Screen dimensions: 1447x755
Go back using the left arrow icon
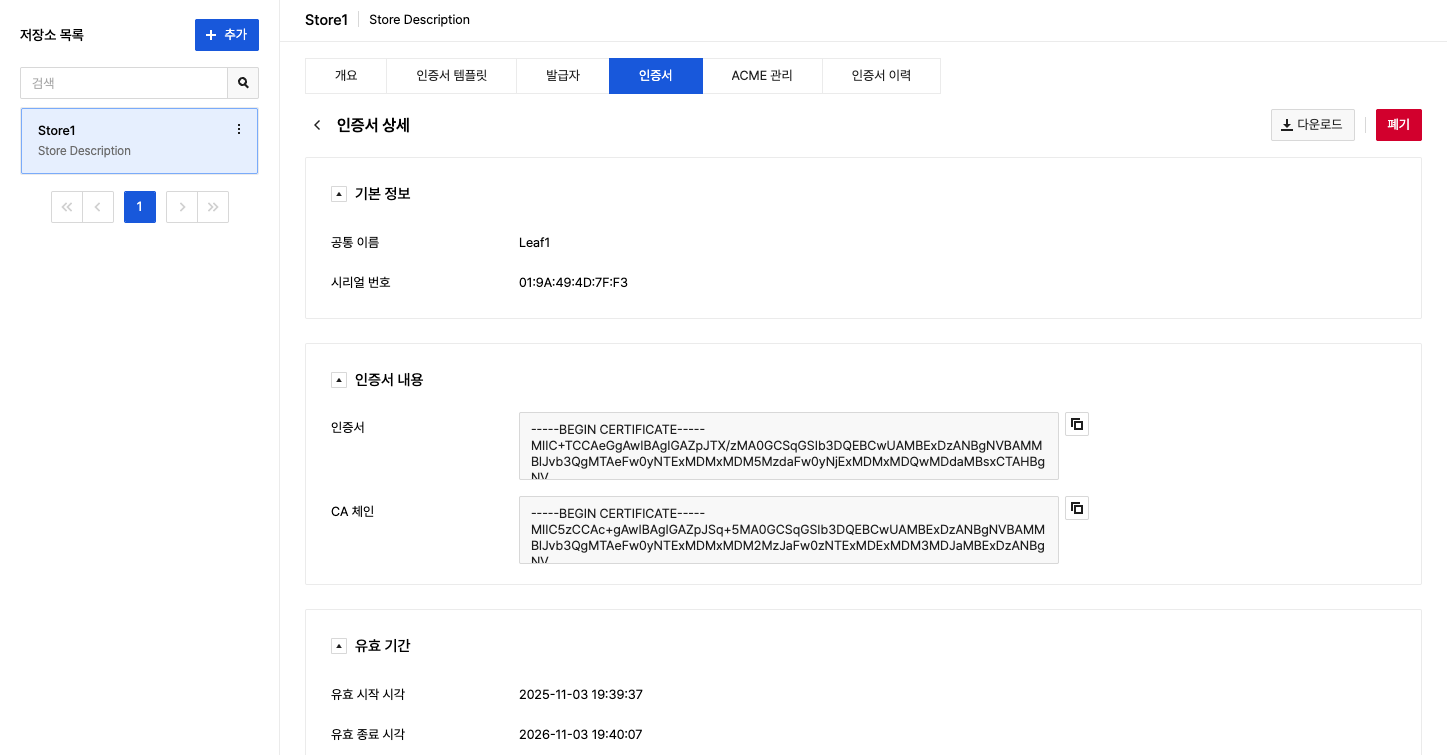pyautogui.click(x=317, y=125)
